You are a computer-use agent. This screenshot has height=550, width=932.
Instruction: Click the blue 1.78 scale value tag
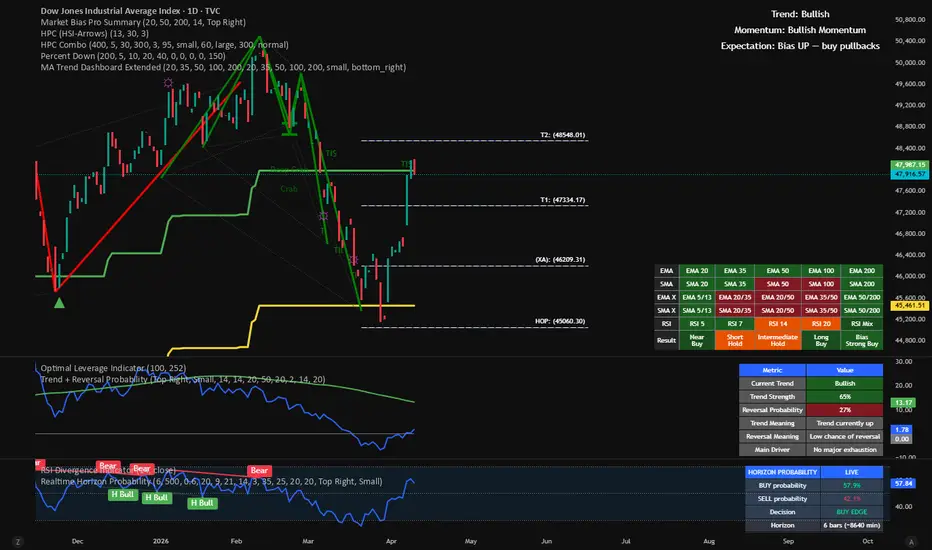(902, 429)
